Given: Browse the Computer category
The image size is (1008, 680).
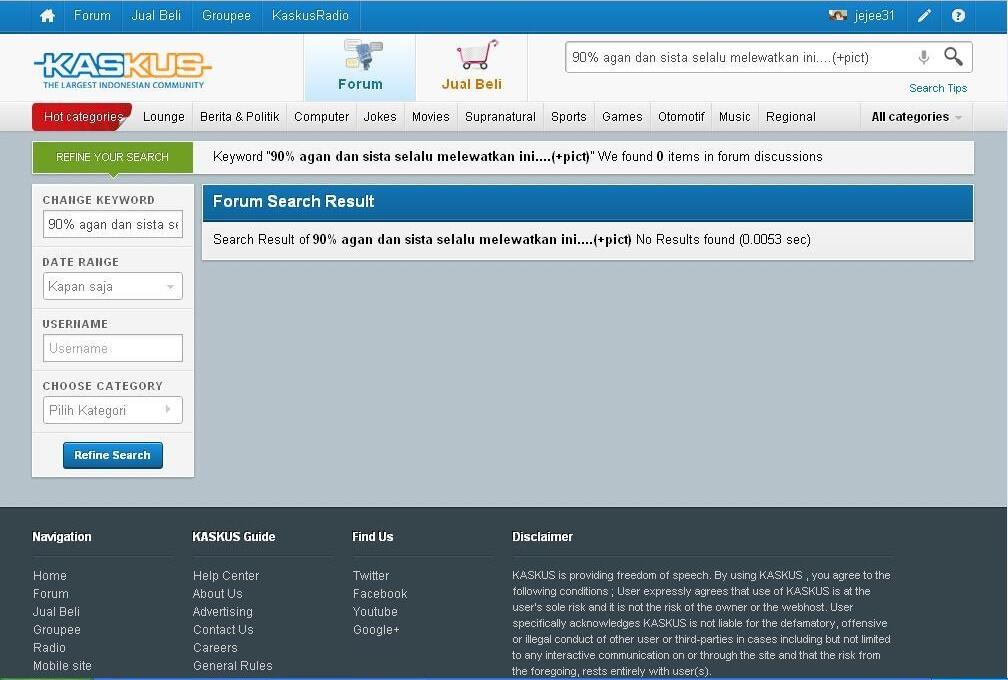Looking at the screenshot, I should 321,117.
